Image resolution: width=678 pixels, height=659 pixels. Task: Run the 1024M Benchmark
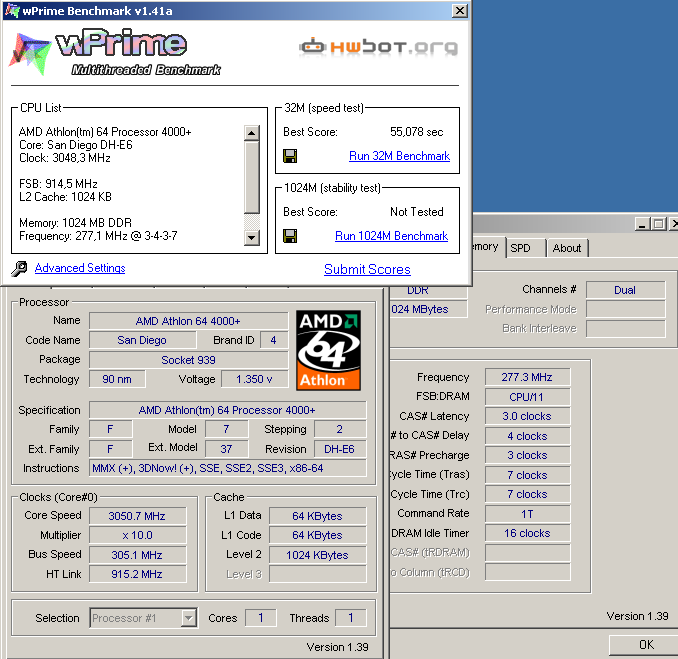coord(391,236)
